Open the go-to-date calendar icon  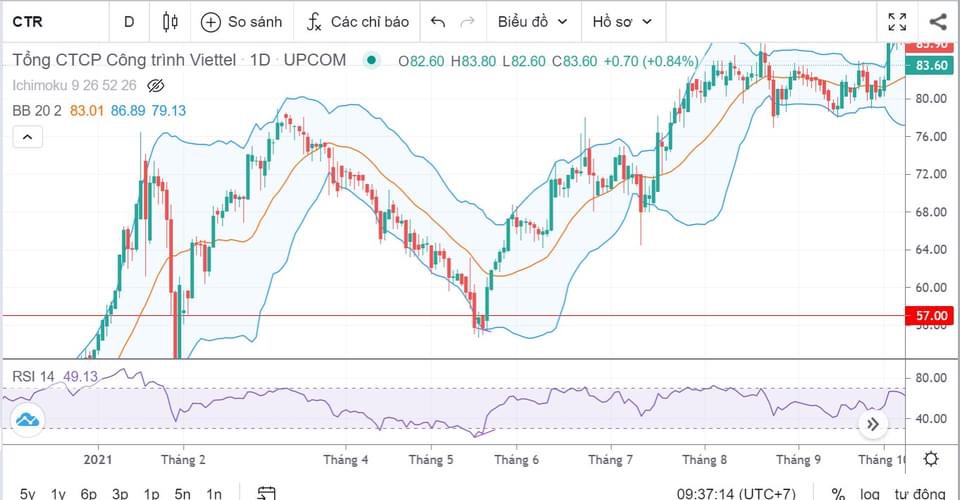click(266, 493)
